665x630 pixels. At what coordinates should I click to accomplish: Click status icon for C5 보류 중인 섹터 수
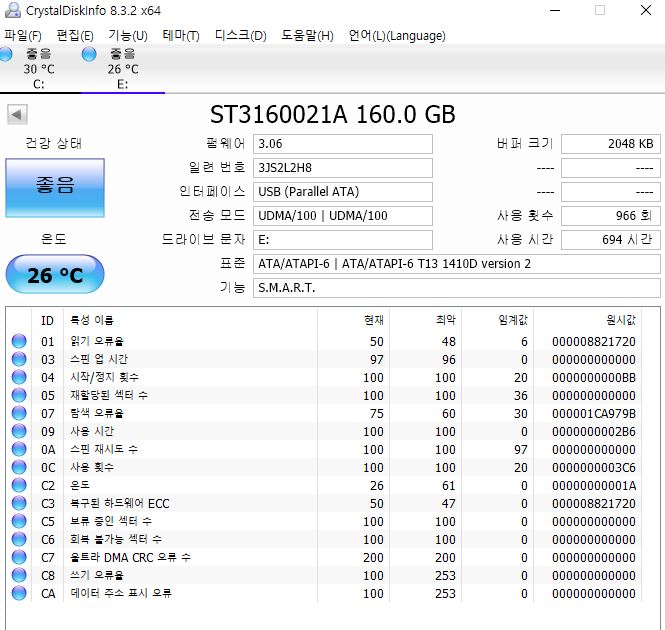pyautogui.click(x=19, y=521)
